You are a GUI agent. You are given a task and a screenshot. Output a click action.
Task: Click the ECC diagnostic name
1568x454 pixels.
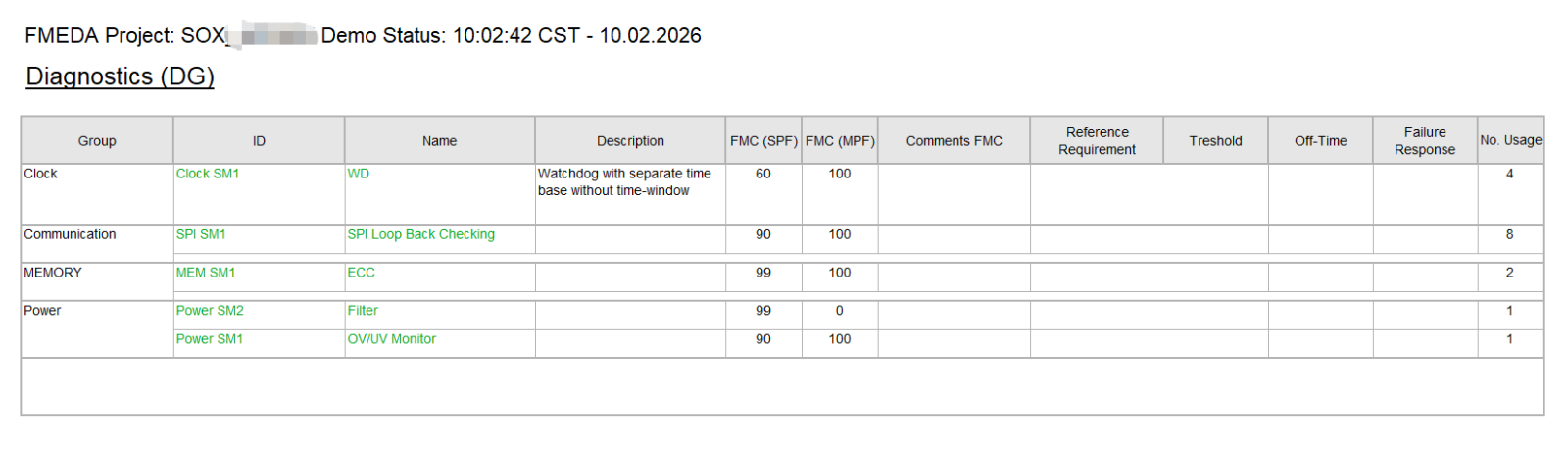coord(361,273)
